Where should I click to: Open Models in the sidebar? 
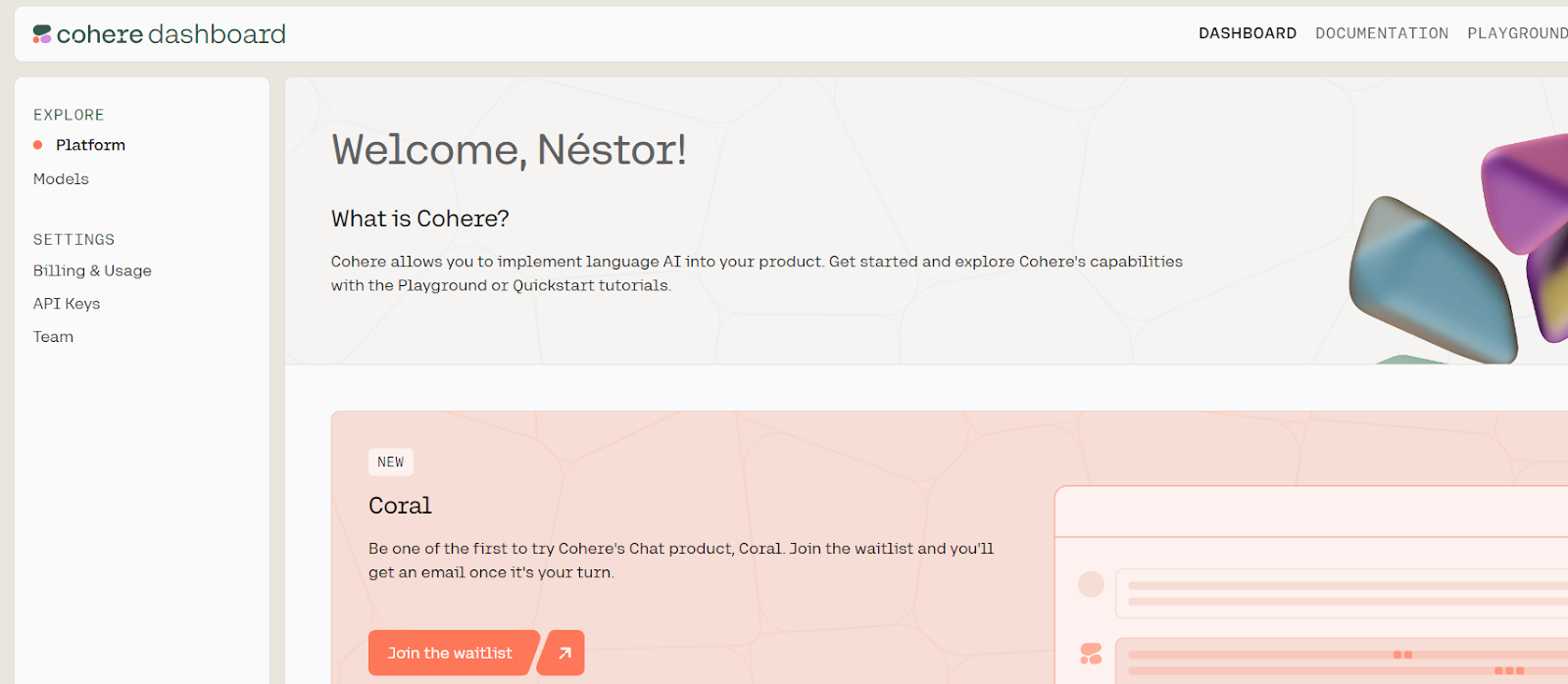pos(61,179)
